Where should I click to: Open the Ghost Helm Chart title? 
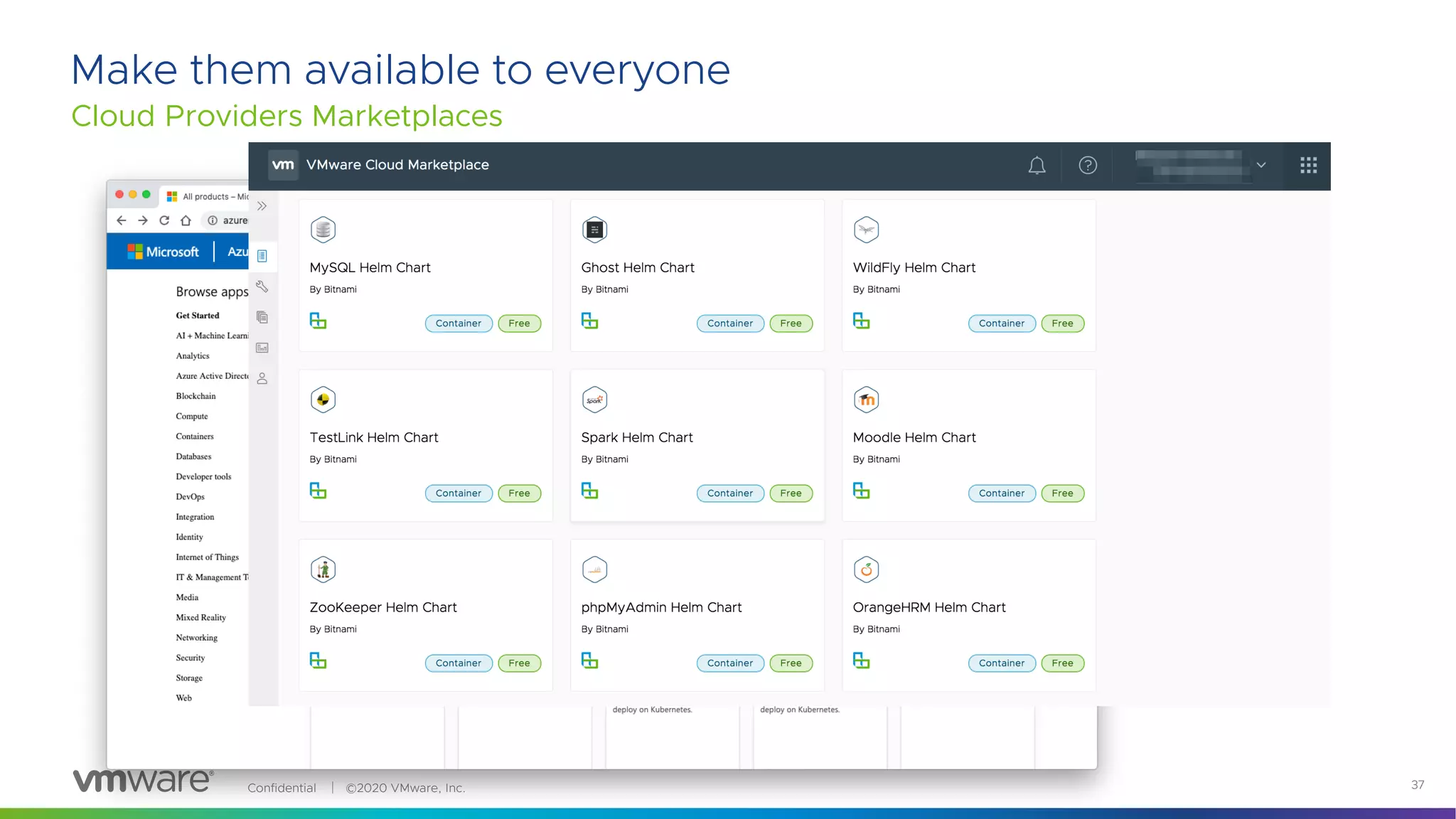click(x=638, y=267)
